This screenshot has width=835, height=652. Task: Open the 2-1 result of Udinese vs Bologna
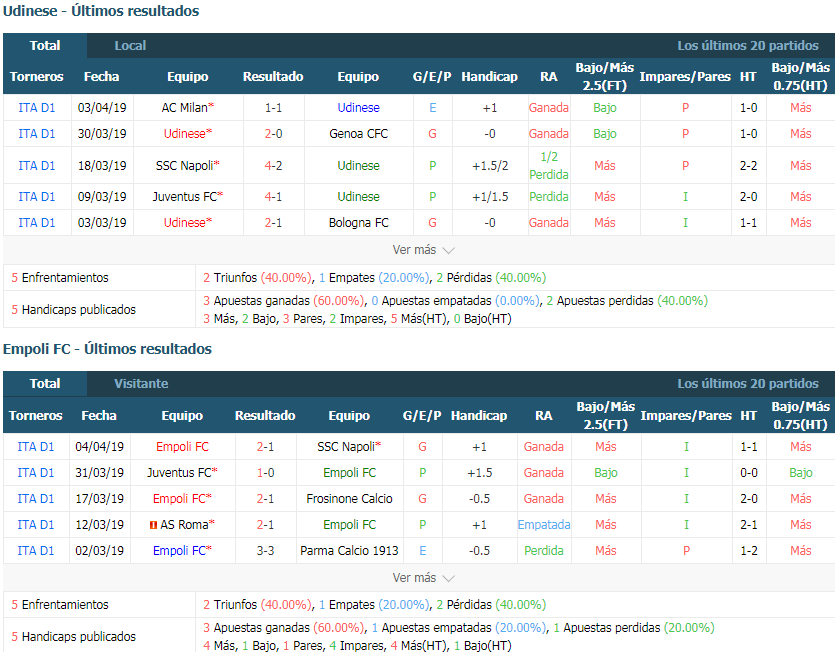click(x=273, y=223)
